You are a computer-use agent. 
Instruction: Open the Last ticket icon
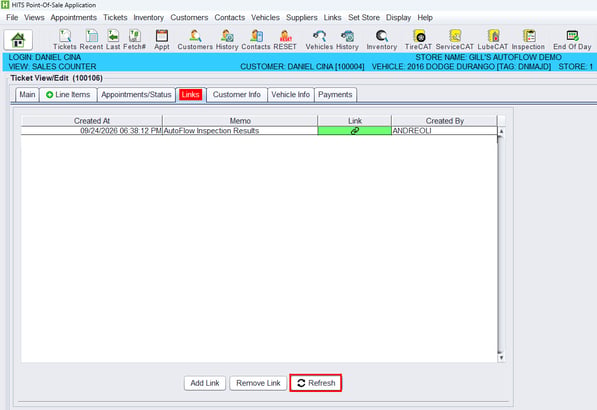(113, 40)
